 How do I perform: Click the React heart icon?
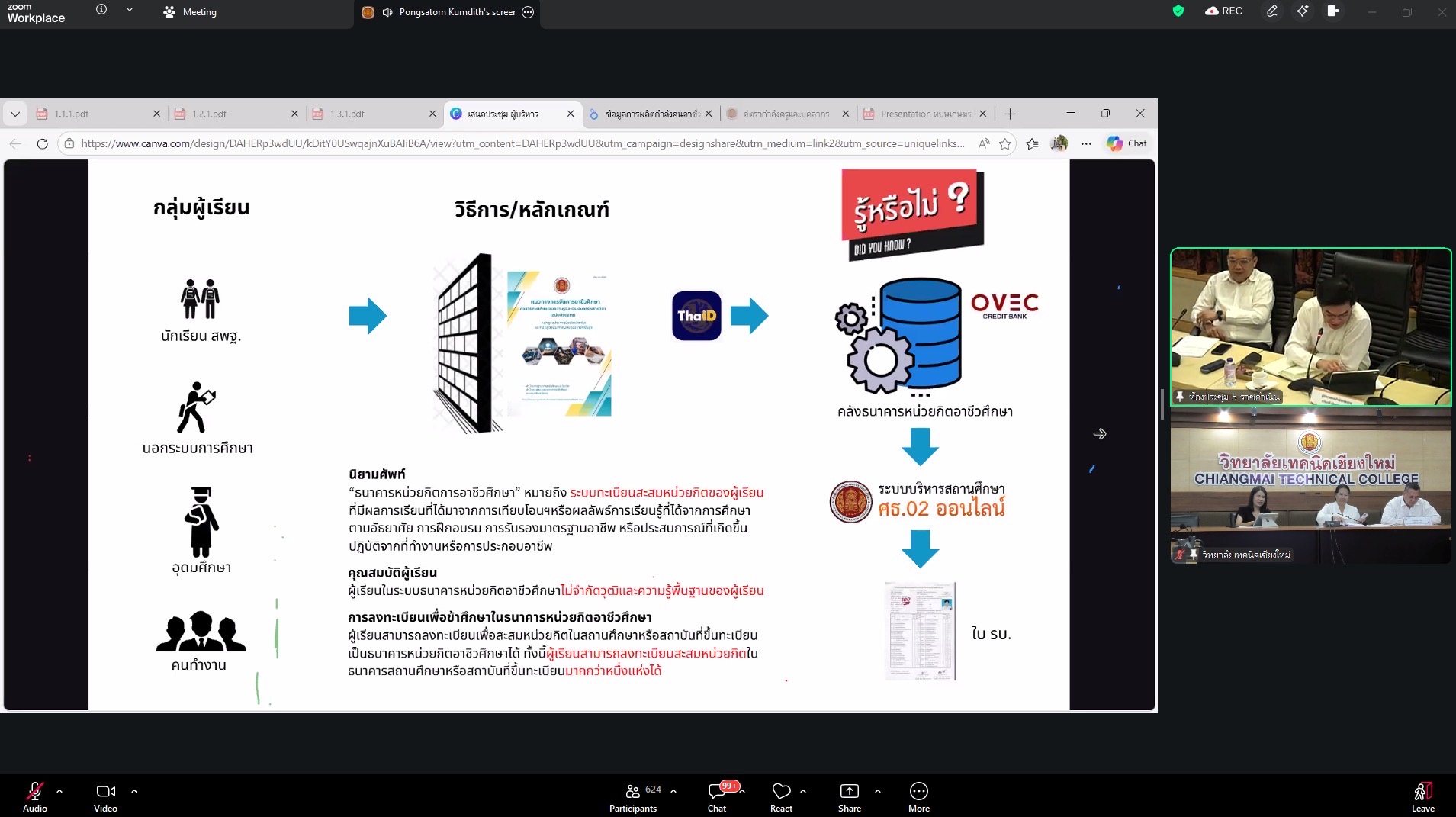781,796
